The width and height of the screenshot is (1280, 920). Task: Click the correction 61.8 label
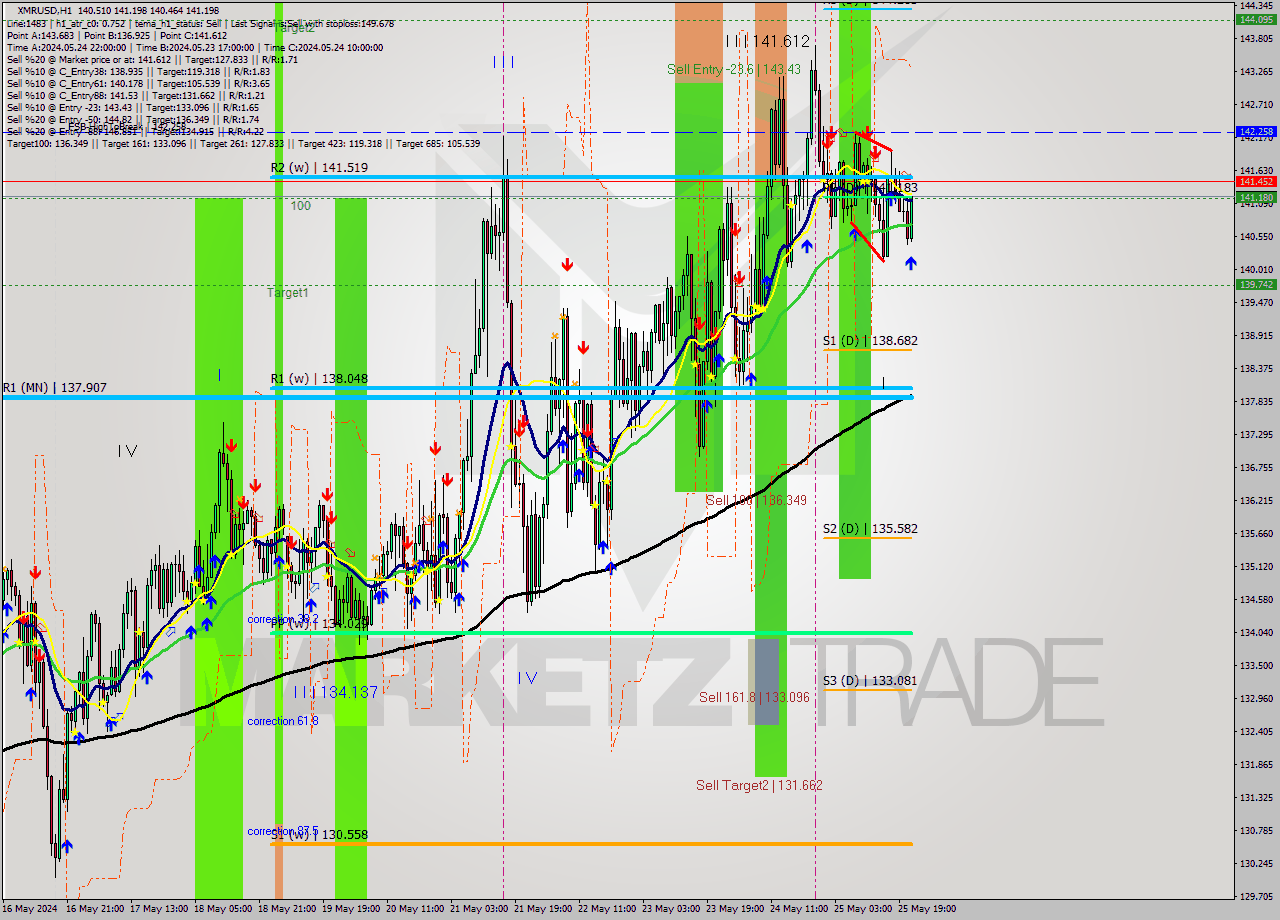click(x=282, y=721)
